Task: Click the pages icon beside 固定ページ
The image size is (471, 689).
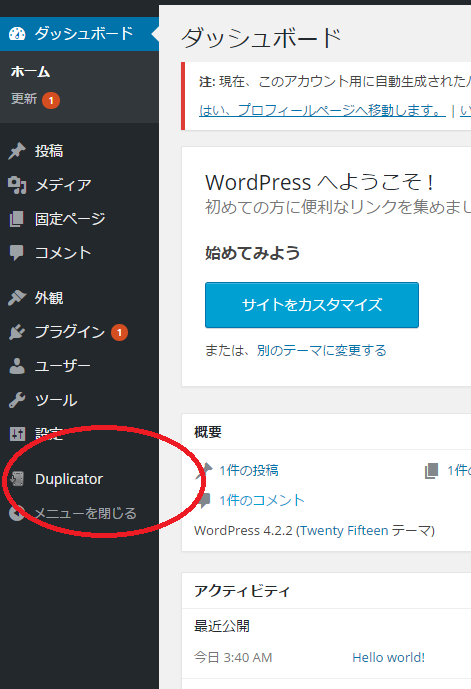Action: (17, 219)
